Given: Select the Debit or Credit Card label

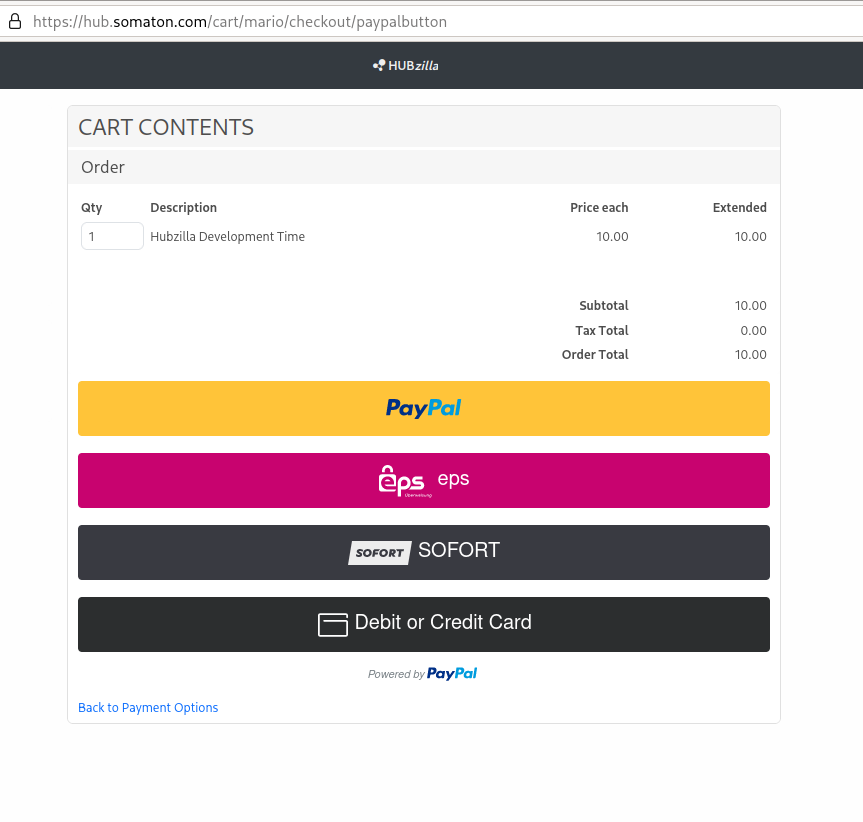Looking at the screenshot, I should (x=443, y=622).
